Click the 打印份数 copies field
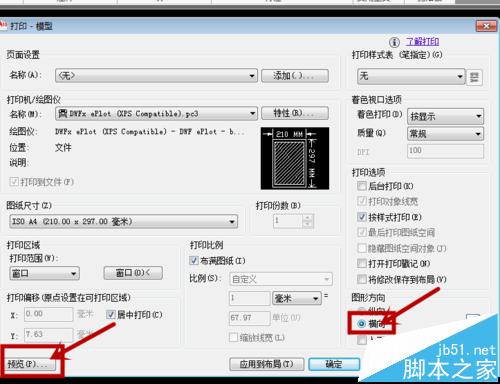 point(288,221)
